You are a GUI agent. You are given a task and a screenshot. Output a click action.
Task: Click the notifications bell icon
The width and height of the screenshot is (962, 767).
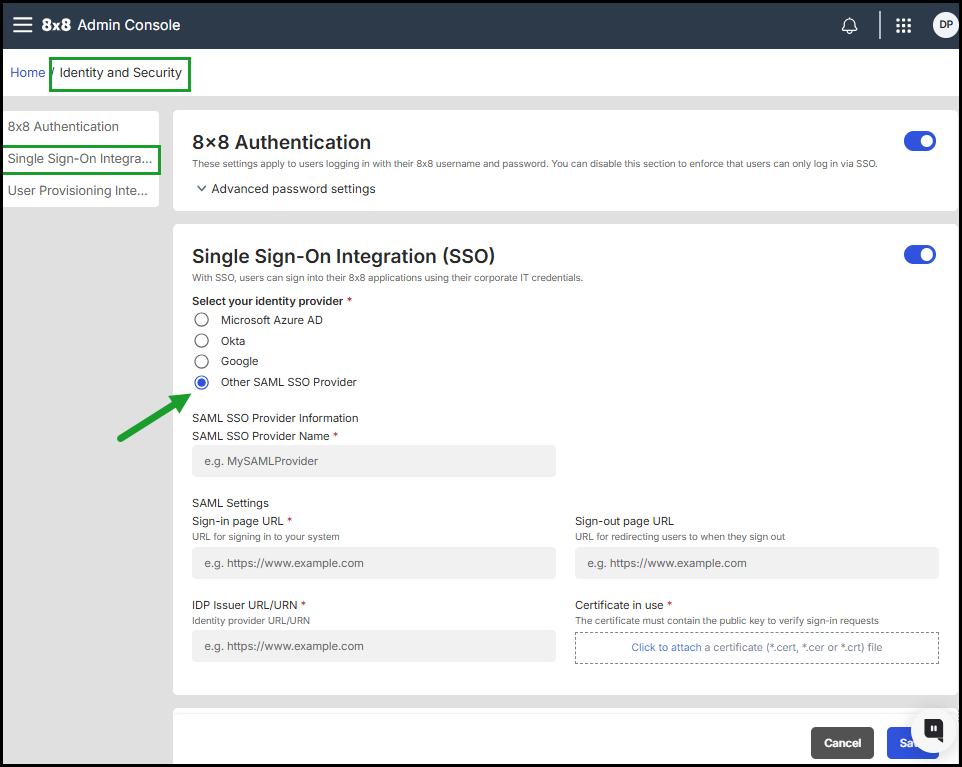click(849, 26)
